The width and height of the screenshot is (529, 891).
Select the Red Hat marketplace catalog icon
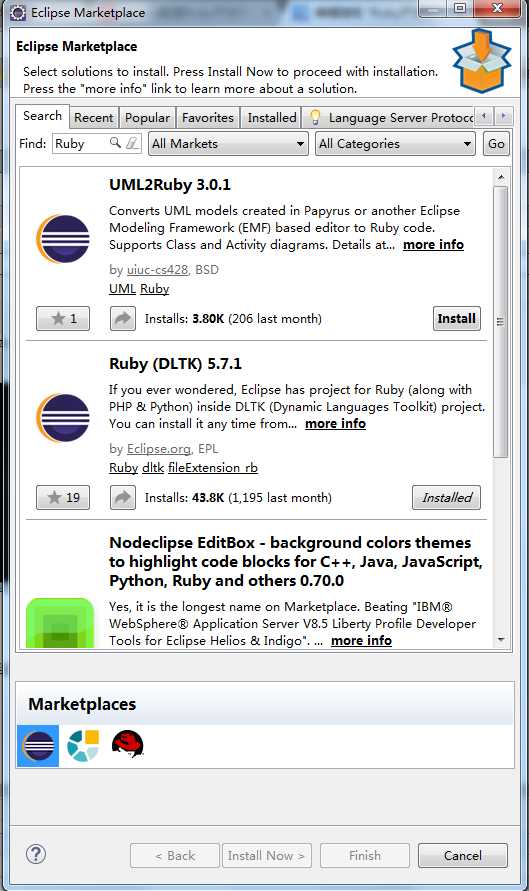127,744
